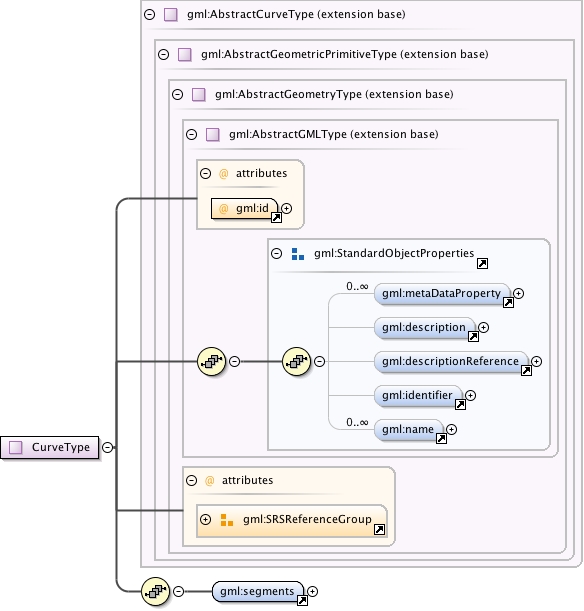Select the gml:name element

(x=408, y=429)
